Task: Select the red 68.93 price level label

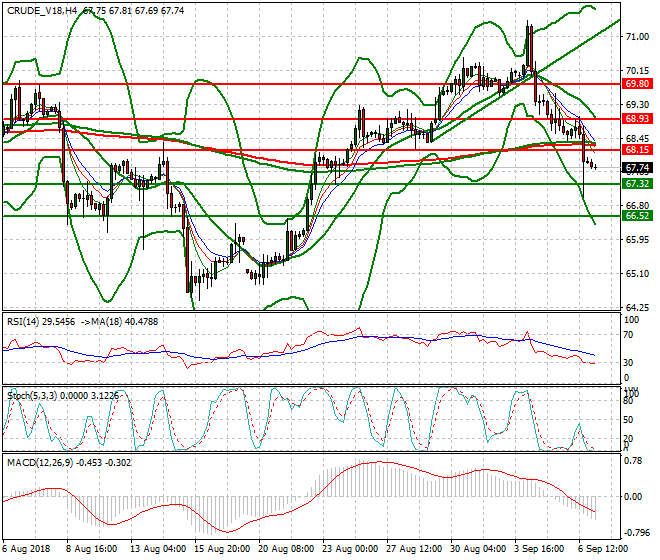Action: pos(637,119)
